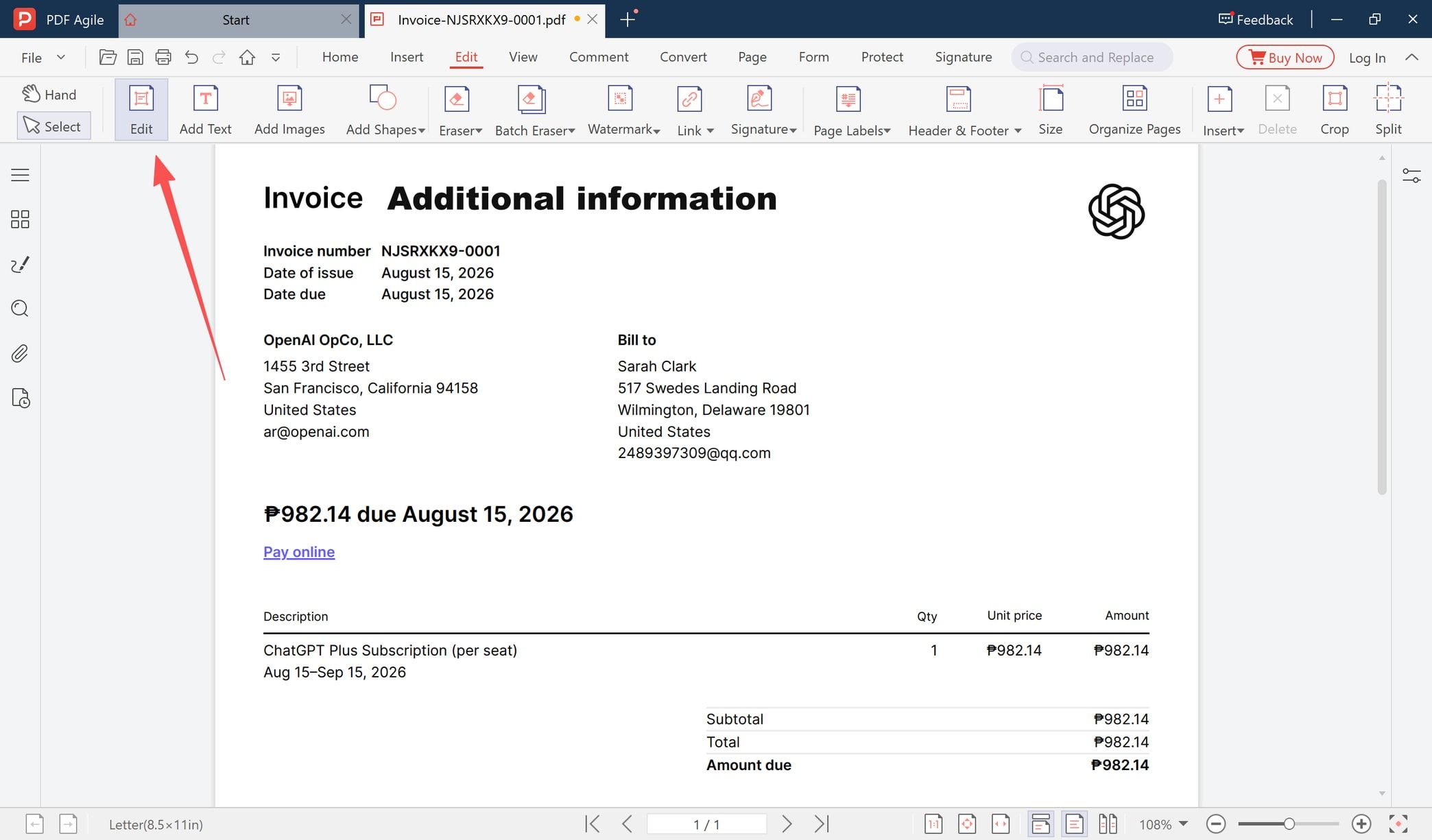Open the thumbnails panel in left sidebar
1432x840 pixels.
tap(20, 219)
